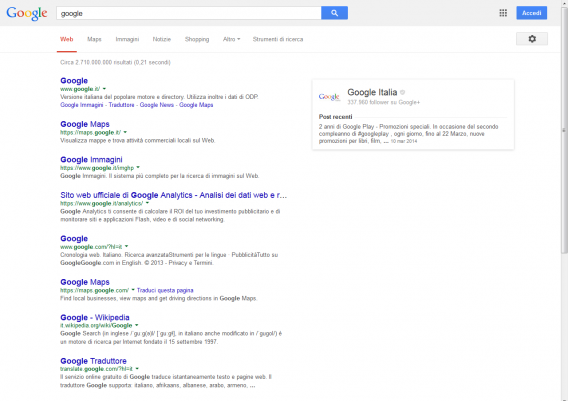Expand arrow beside google.it/imghp URL
Viewport: 568px width, 401px height.
coord(138,168)
